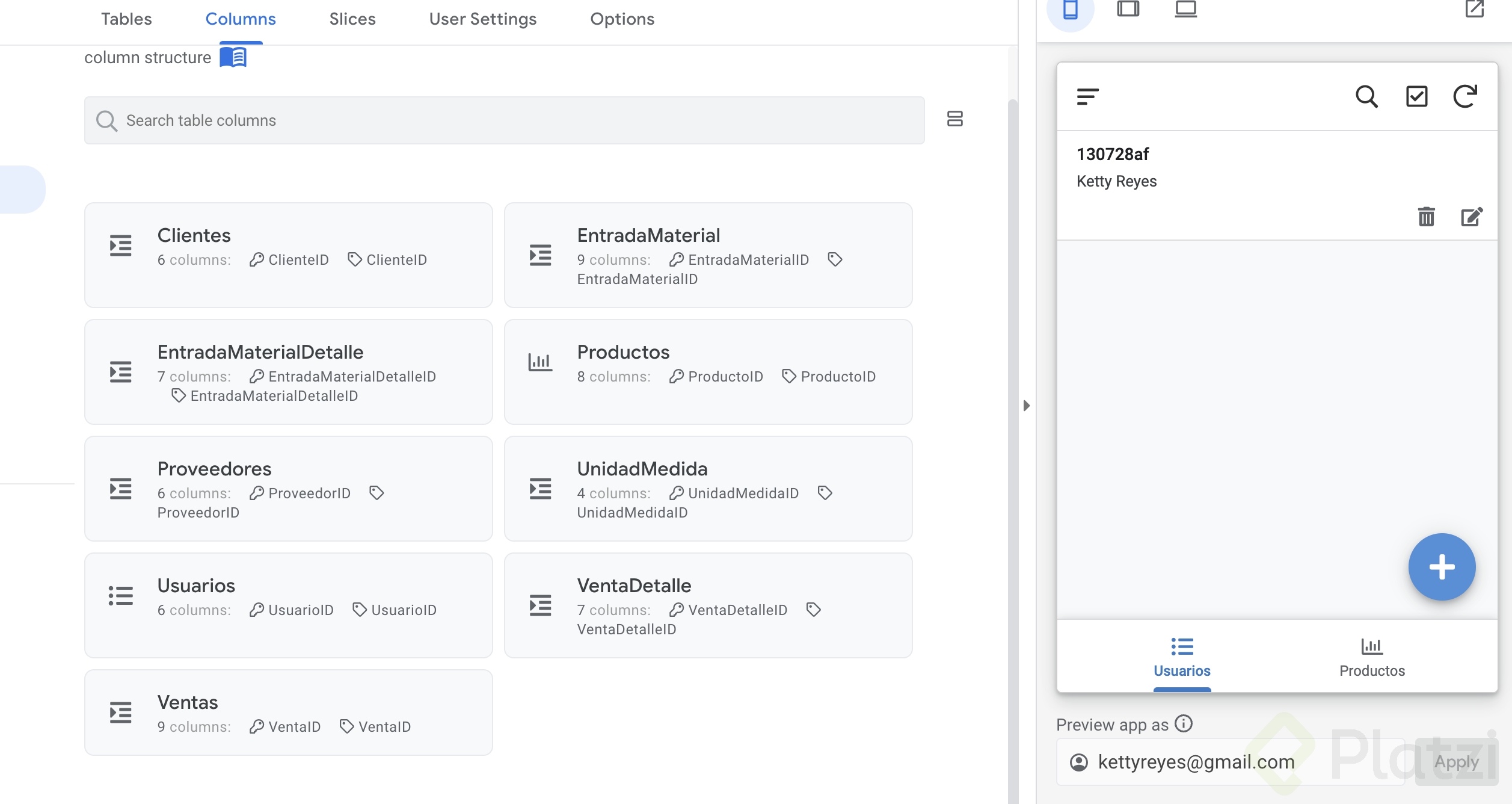
Task: Click the Search table columns field
Action: pyautogui.click(x=504, y=120)
